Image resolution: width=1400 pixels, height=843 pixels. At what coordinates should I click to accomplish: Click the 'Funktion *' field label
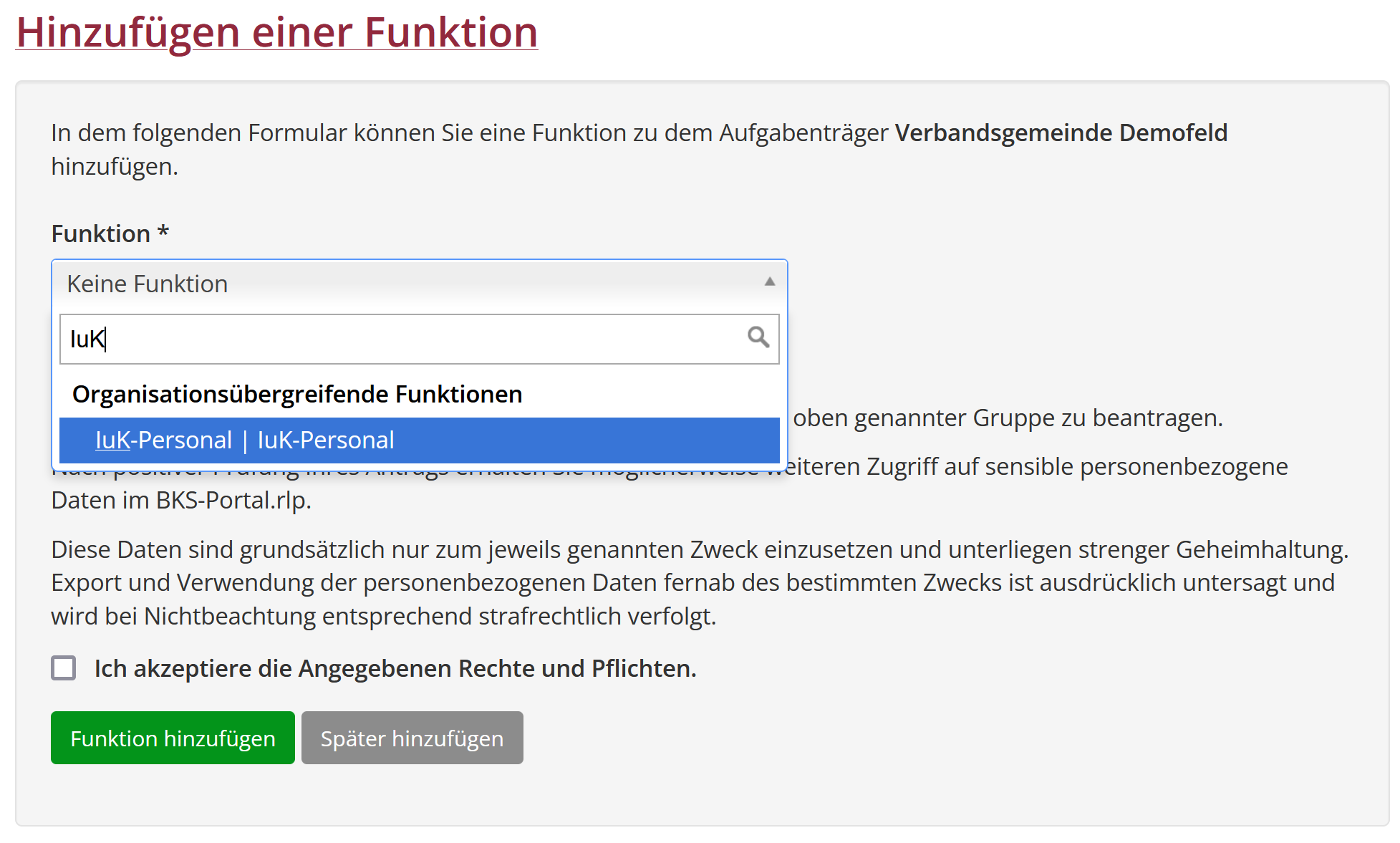[x=110, y=233]
